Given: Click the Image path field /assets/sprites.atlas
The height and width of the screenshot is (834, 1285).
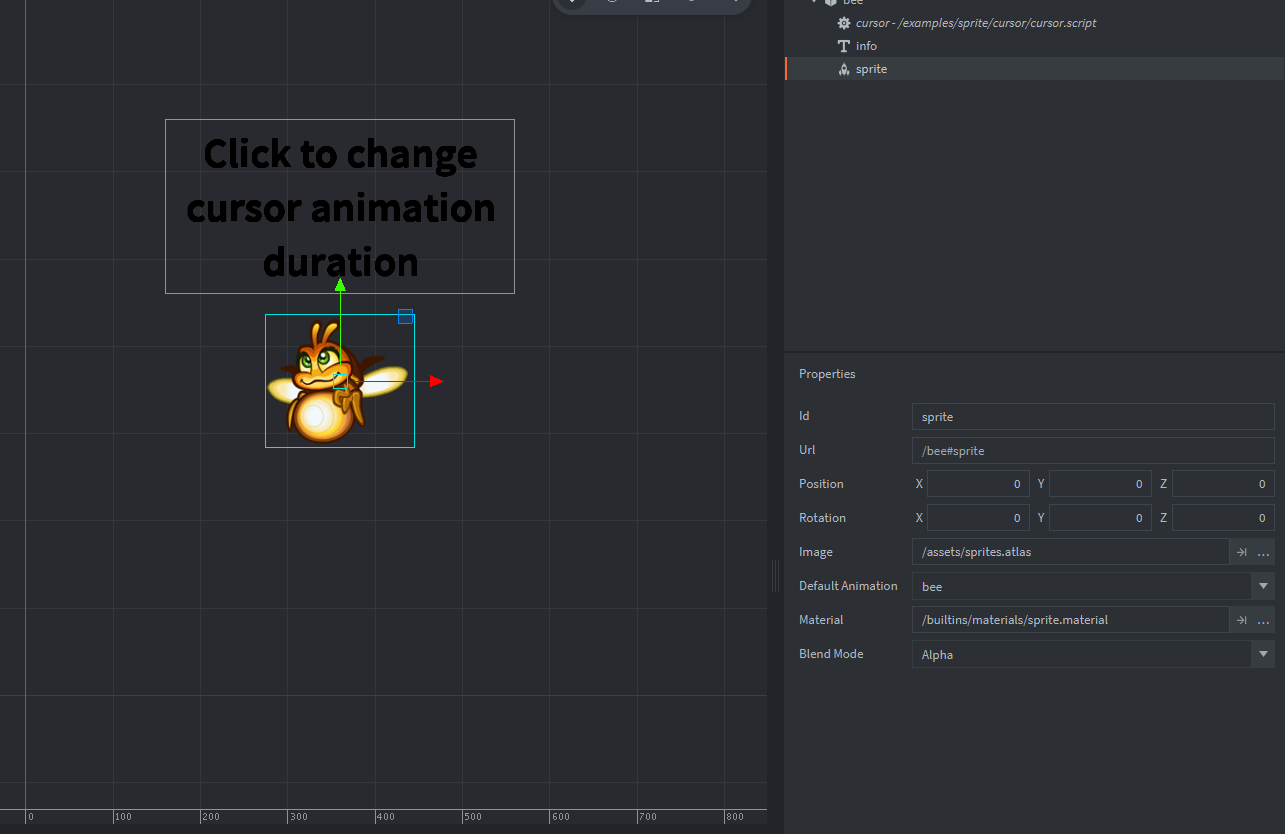Looking at the screenshot, I should click(1070, 552).
